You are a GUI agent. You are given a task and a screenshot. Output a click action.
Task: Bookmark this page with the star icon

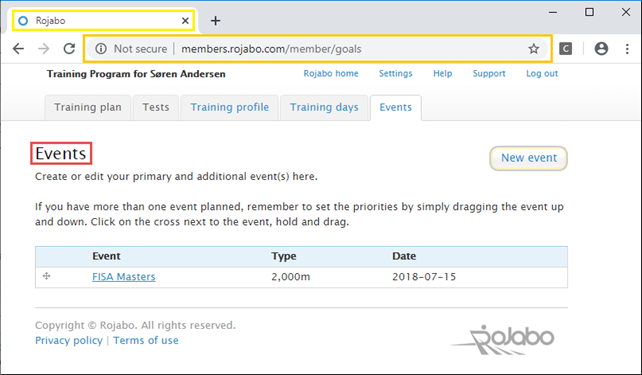pyautogui.click(x=533, y=49)
